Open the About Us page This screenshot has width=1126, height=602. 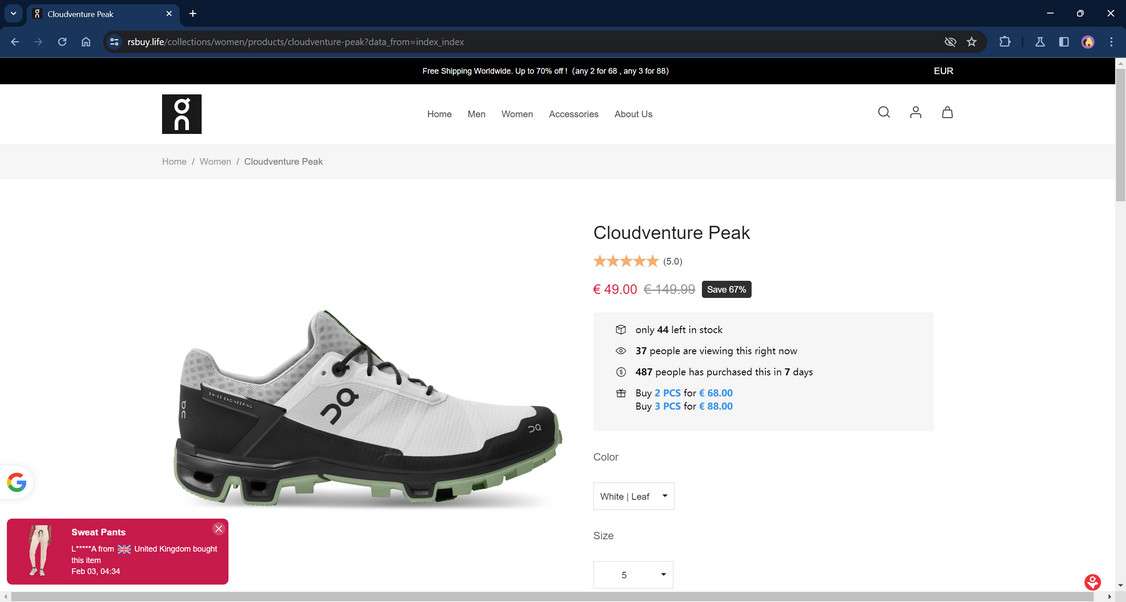pyautogui.click(x=633, y=114)
